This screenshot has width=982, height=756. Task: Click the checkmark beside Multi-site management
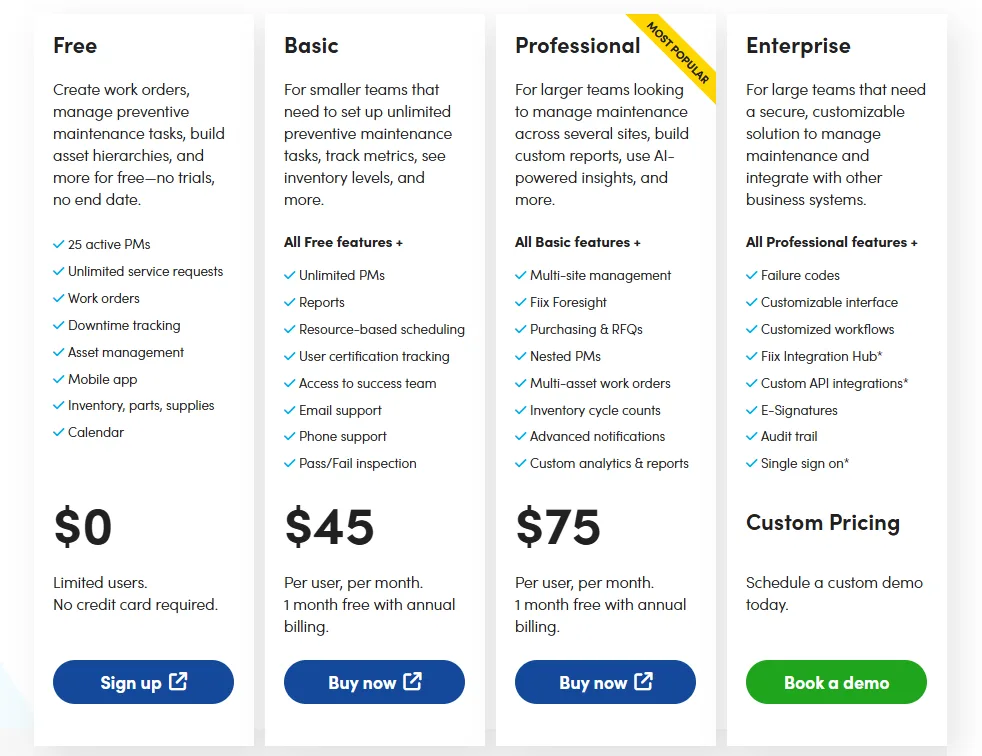click(520, 275)
